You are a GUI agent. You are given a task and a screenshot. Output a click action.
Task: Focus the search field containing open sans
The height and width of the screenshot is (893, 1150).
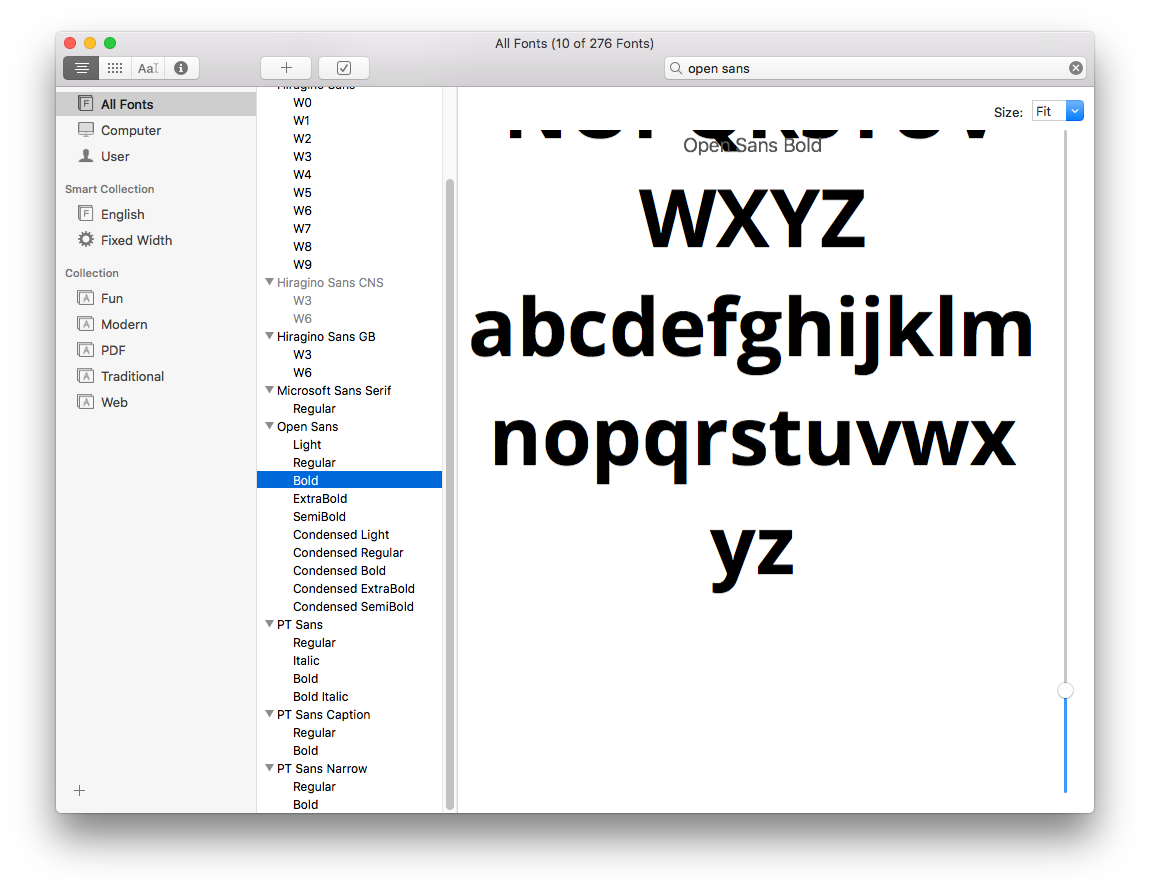click(875, 68)
